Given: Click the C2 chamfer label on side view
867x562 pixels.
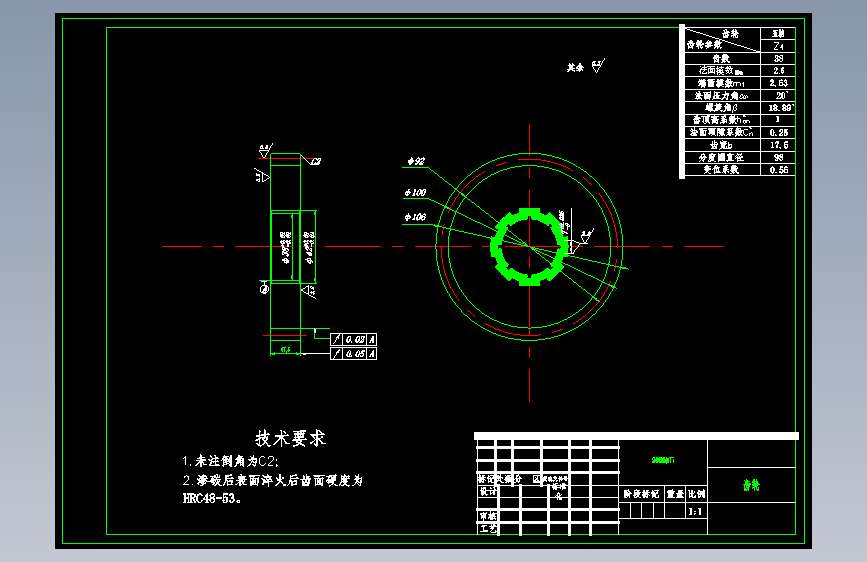Looking at the screenshot, I should (x=316, y=162).
